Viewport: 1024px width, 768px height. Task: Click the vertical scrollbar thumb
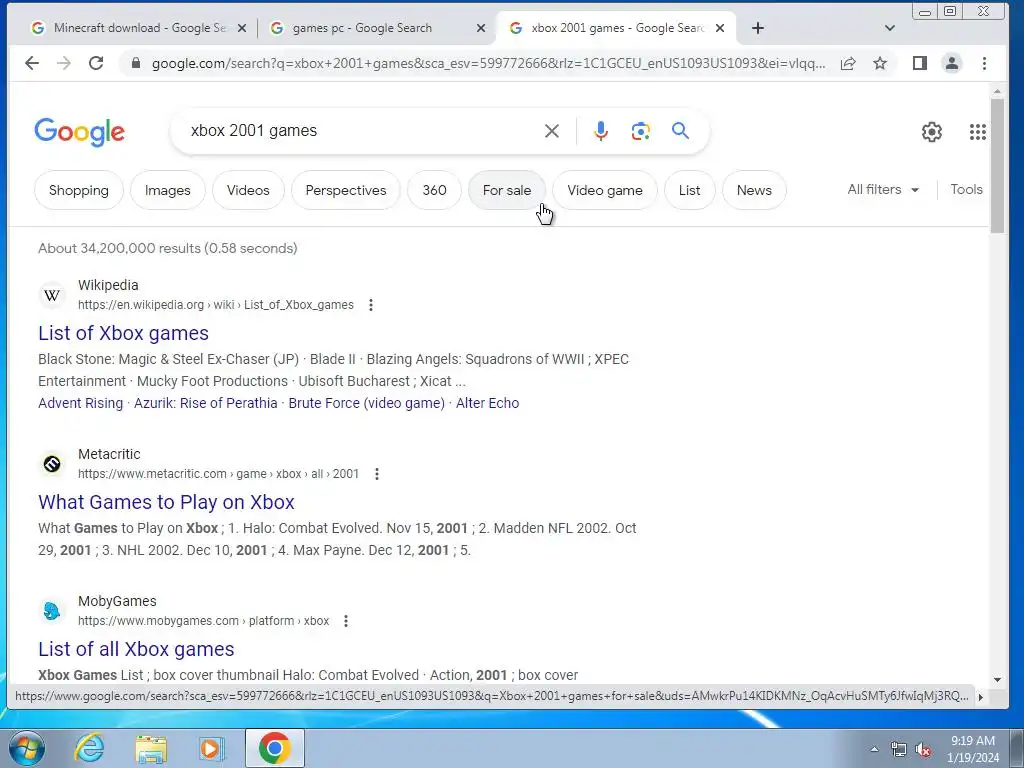tap(997, 165)
